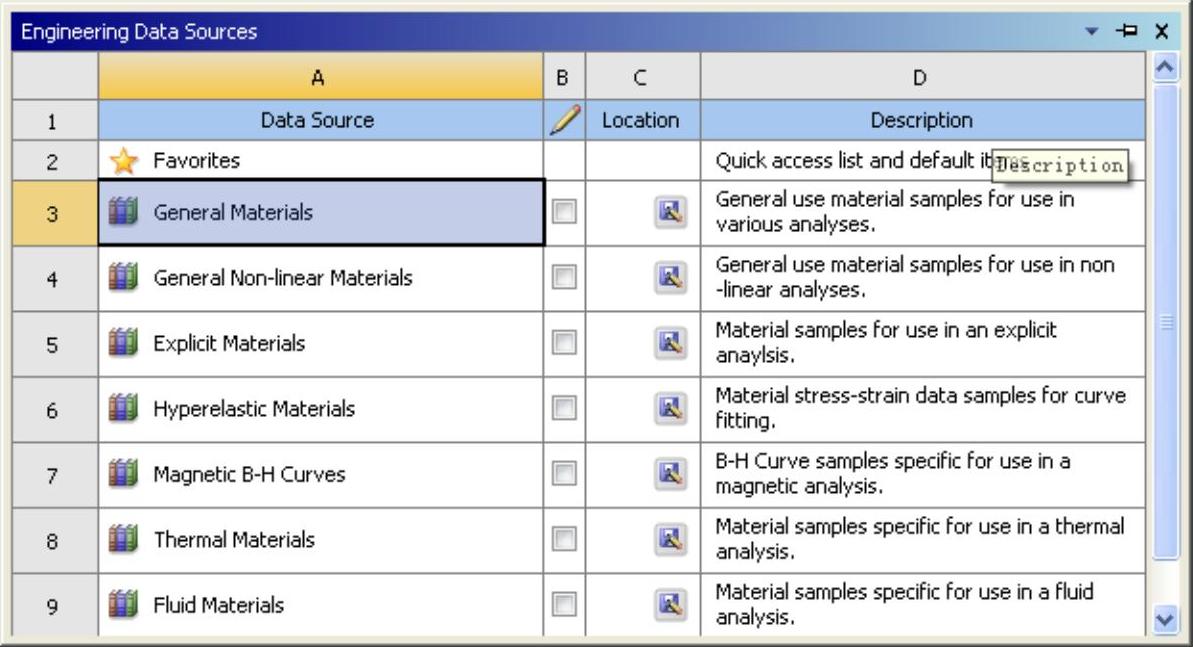Select the Hyperelastic Materials data source
This screenshot has width=1193, height=647.
coord(254,409)
